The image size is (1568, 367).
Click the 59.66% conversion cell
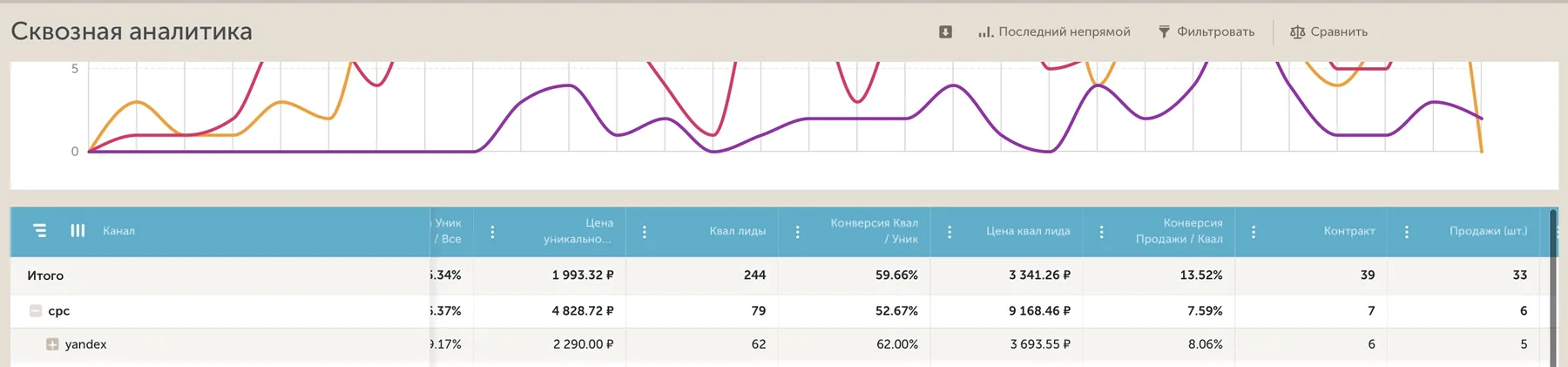[897, 275]
